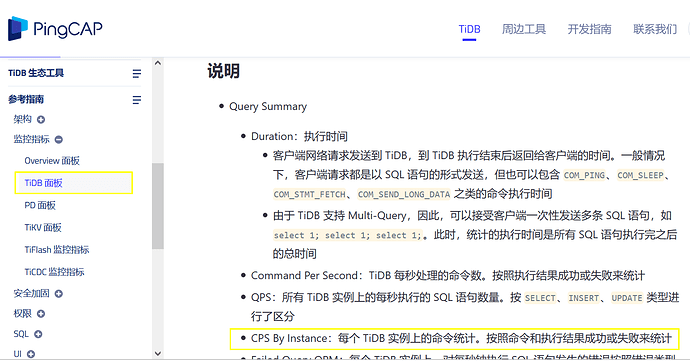Click the sidebar scrollbar thumb
Viewport: 690px width, 361px height.
click(x=158, y=206)
